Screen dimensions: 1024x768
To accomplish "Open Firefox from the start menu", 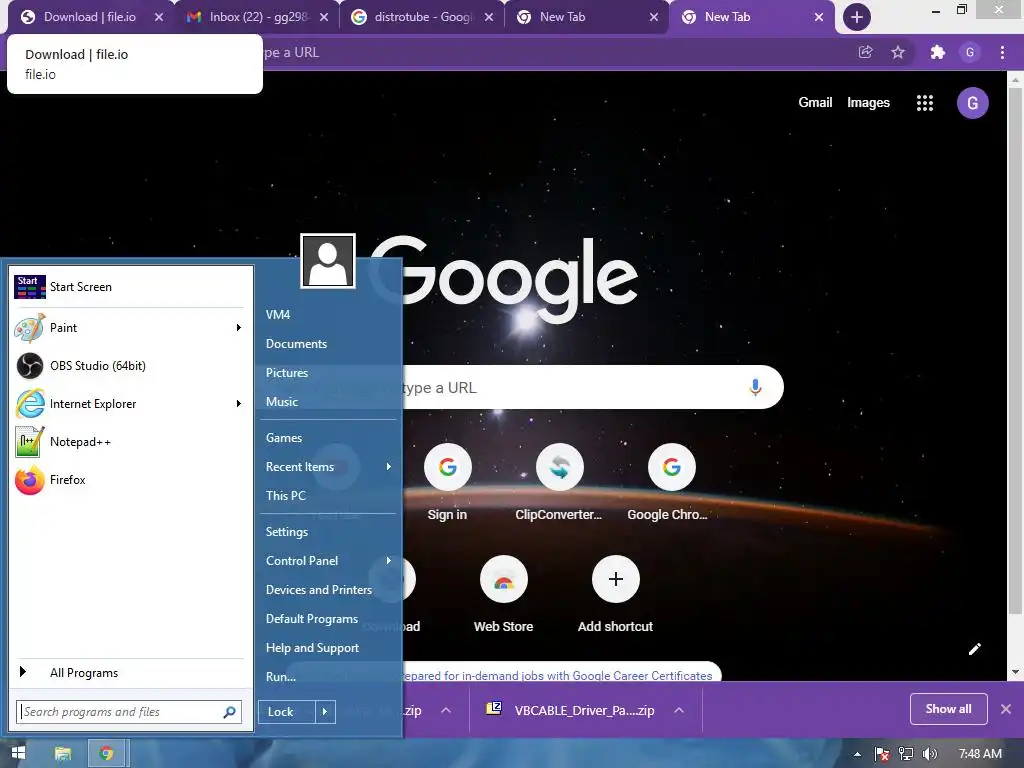I will coord(128,479).
